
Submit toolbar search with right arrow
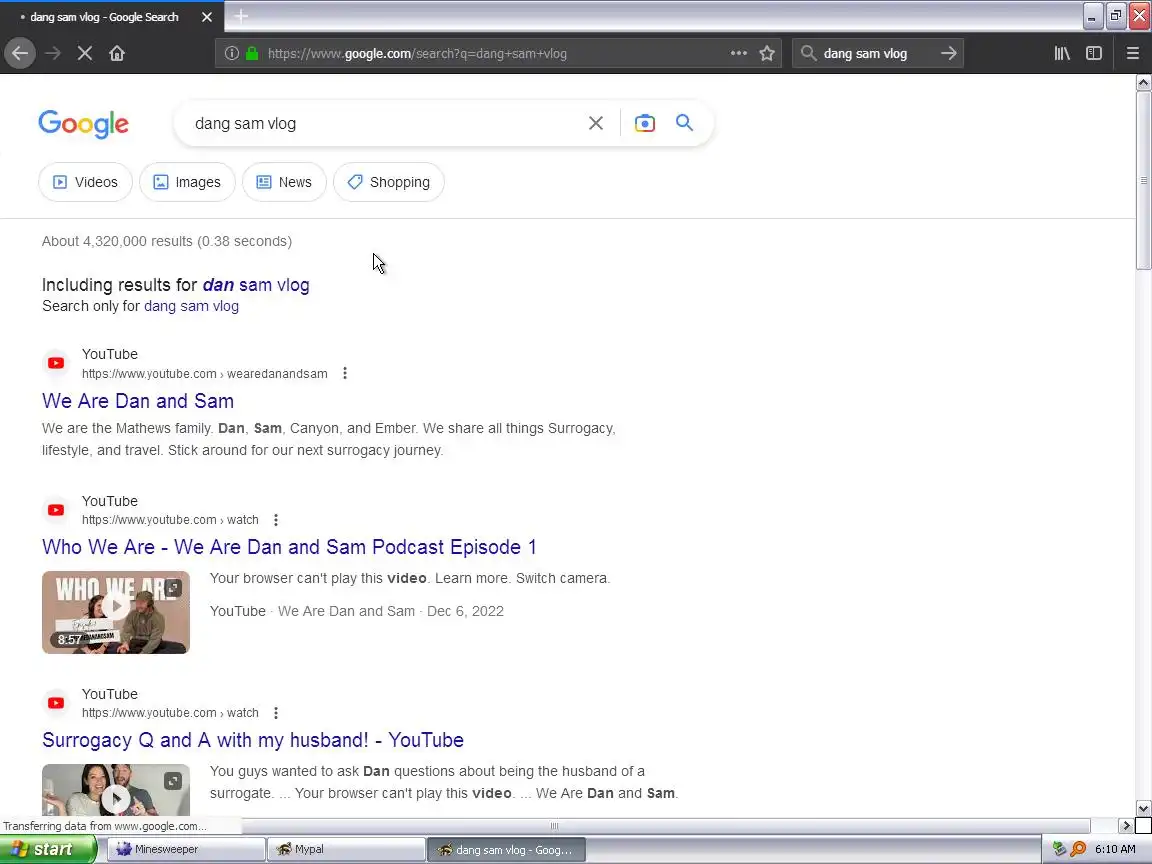(948, 53)
